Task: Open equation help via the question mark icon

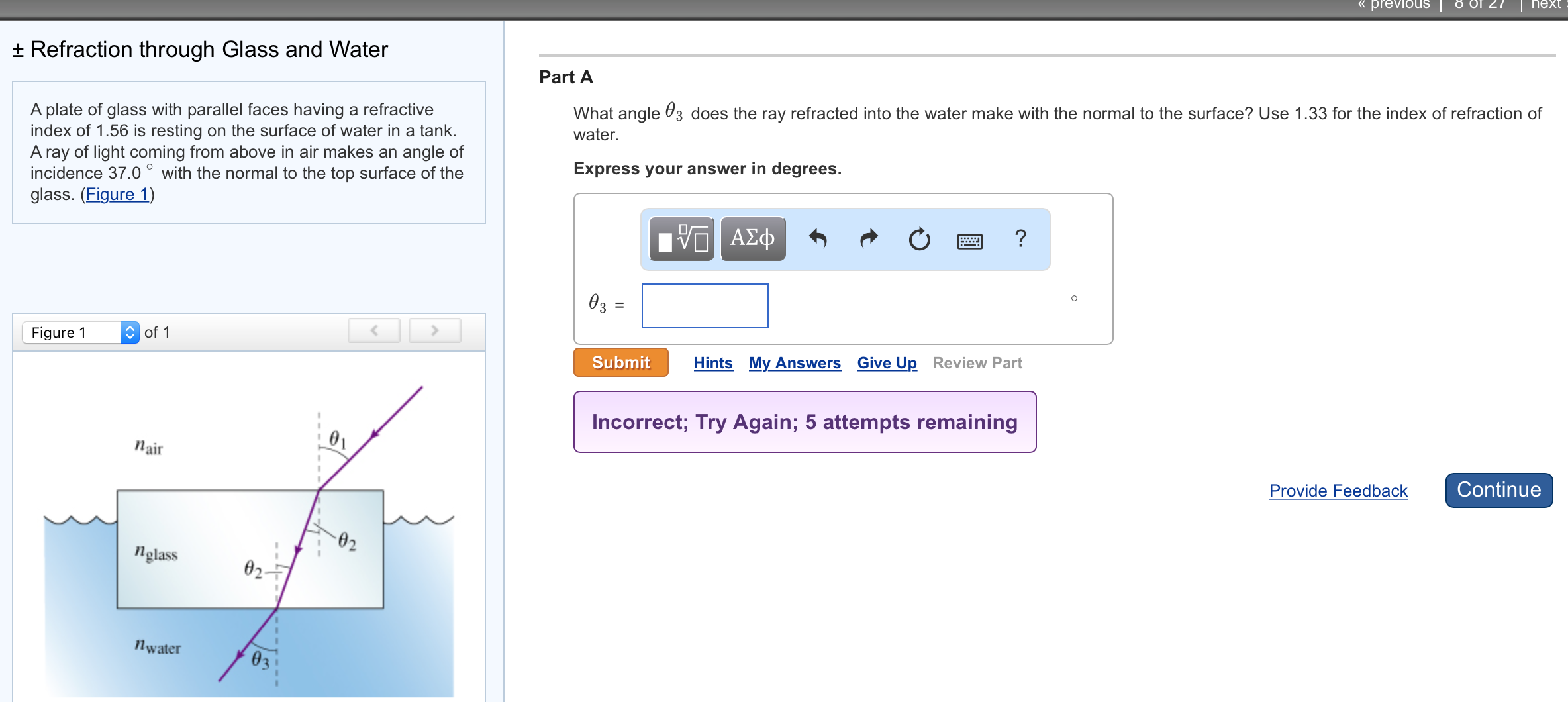Action: pos(1020,239)
